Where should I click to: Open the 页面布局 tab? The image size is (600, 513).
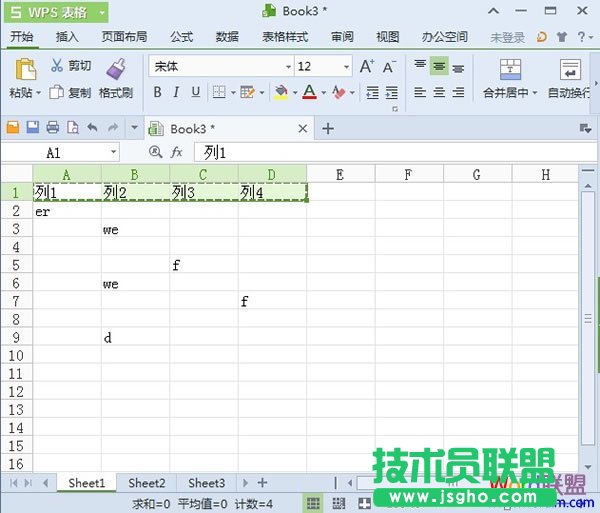[124, 37]
